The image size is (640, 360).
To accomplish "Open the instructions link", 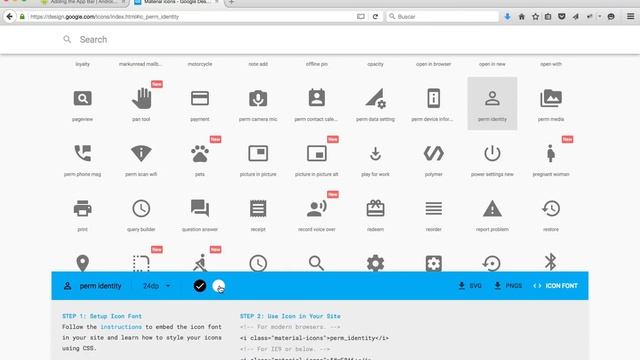I will coord(121,327).
